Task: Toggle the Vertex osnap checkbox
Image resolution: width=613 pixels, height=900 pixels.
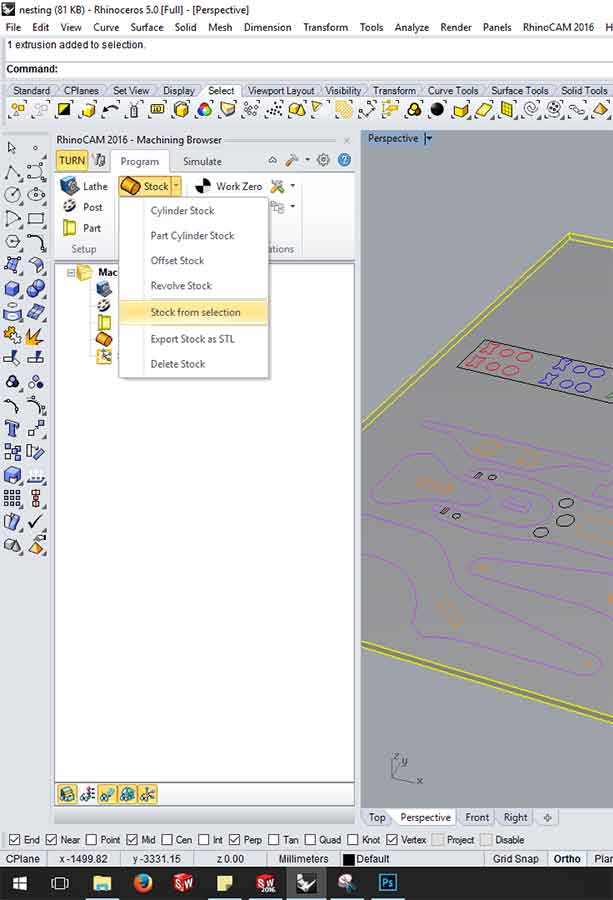Action: (392, 840)
